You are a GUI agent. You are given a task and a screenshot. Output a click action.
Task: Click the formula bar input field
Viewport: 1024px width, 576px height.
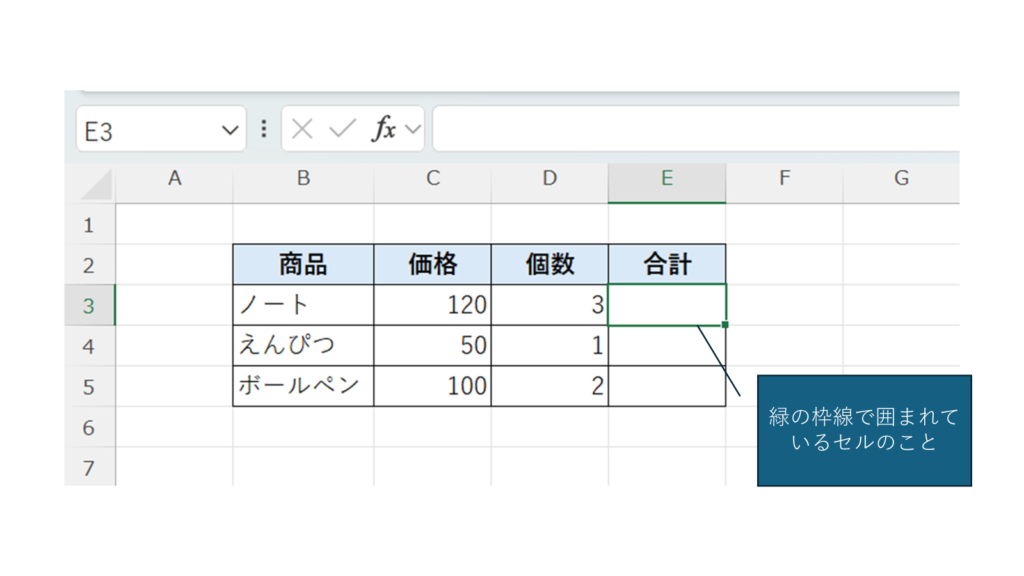pyautogui.click(x=690, y=130)
